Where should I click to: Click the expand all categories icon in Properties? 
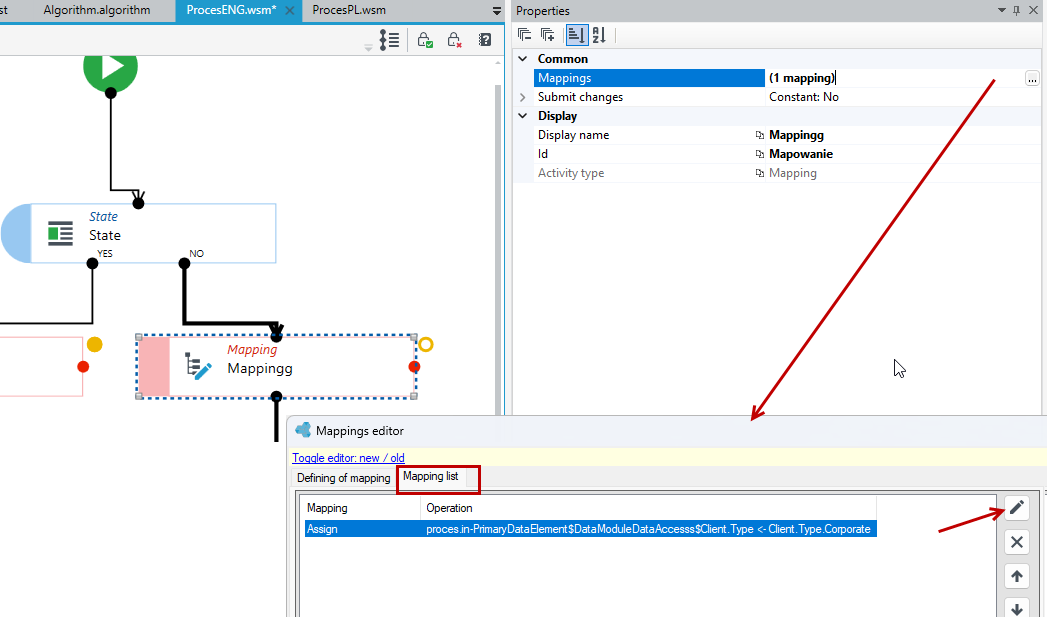(548, 35)
